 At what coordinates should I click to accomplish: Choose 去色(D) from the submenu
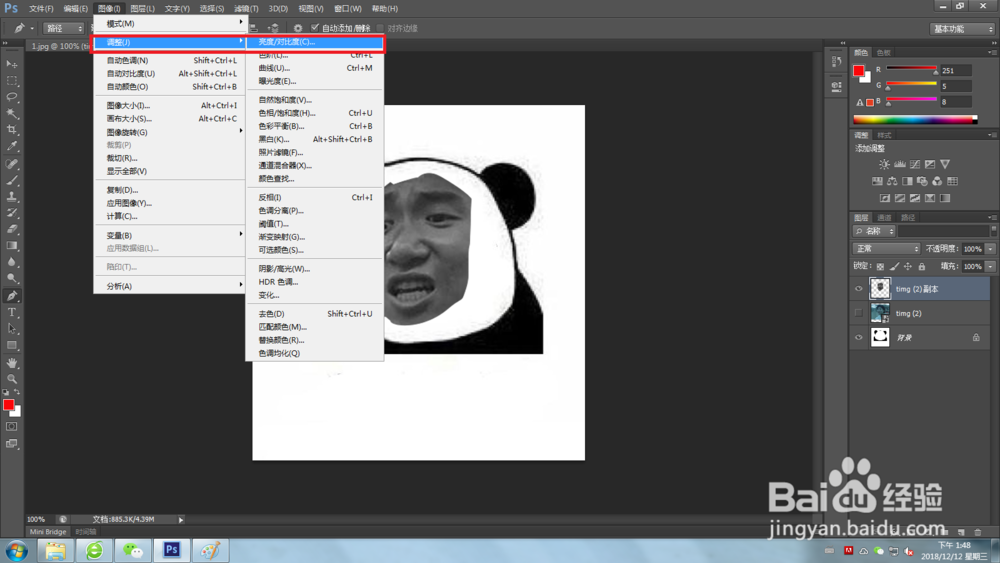(x=314, y=314)
